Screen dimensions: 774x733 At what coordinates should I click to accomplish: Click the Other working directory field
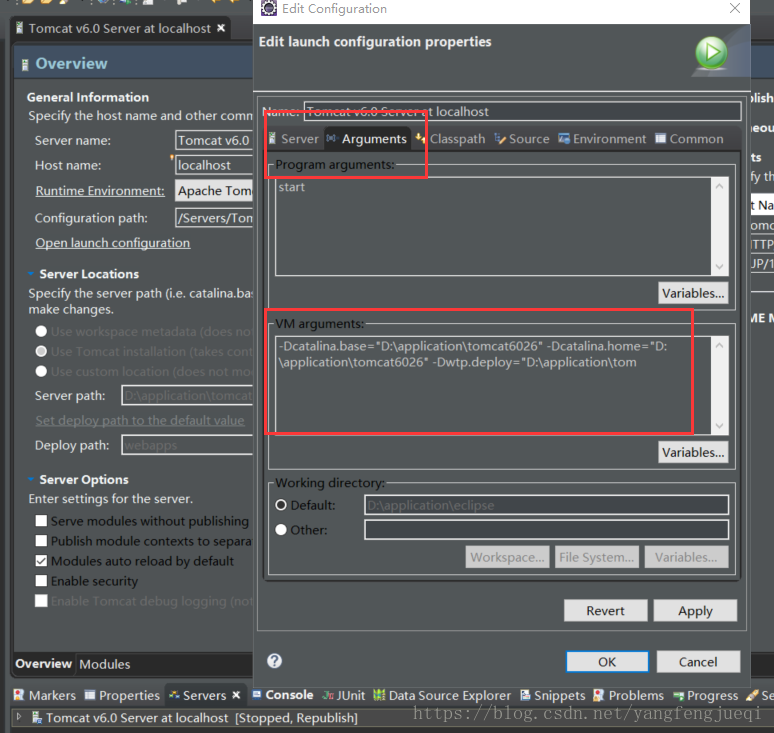[546, 530]
